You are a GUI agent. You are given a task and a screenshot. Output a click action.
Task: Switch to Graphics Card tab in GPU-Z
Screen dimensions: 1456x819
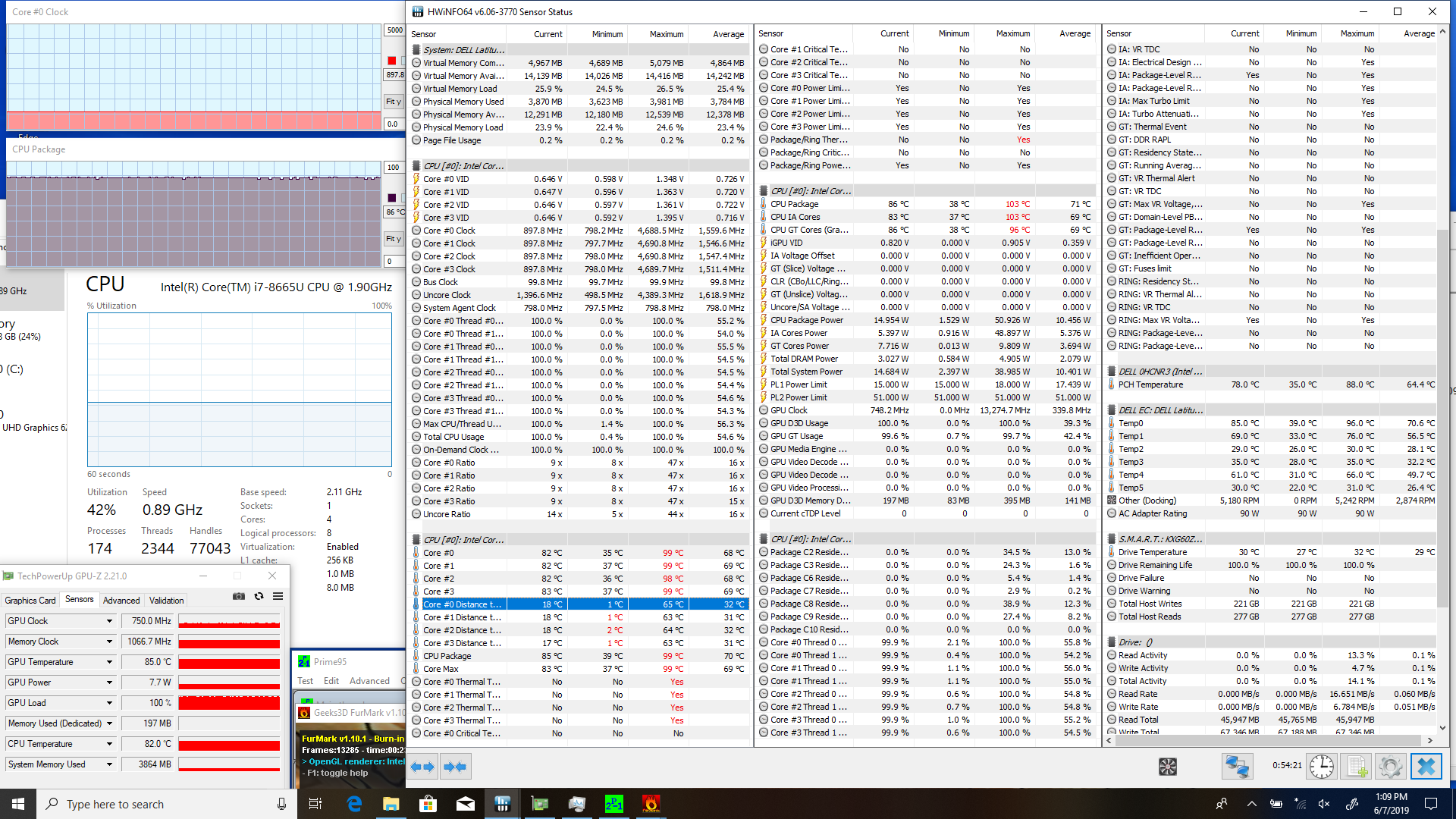pos(30,600)
